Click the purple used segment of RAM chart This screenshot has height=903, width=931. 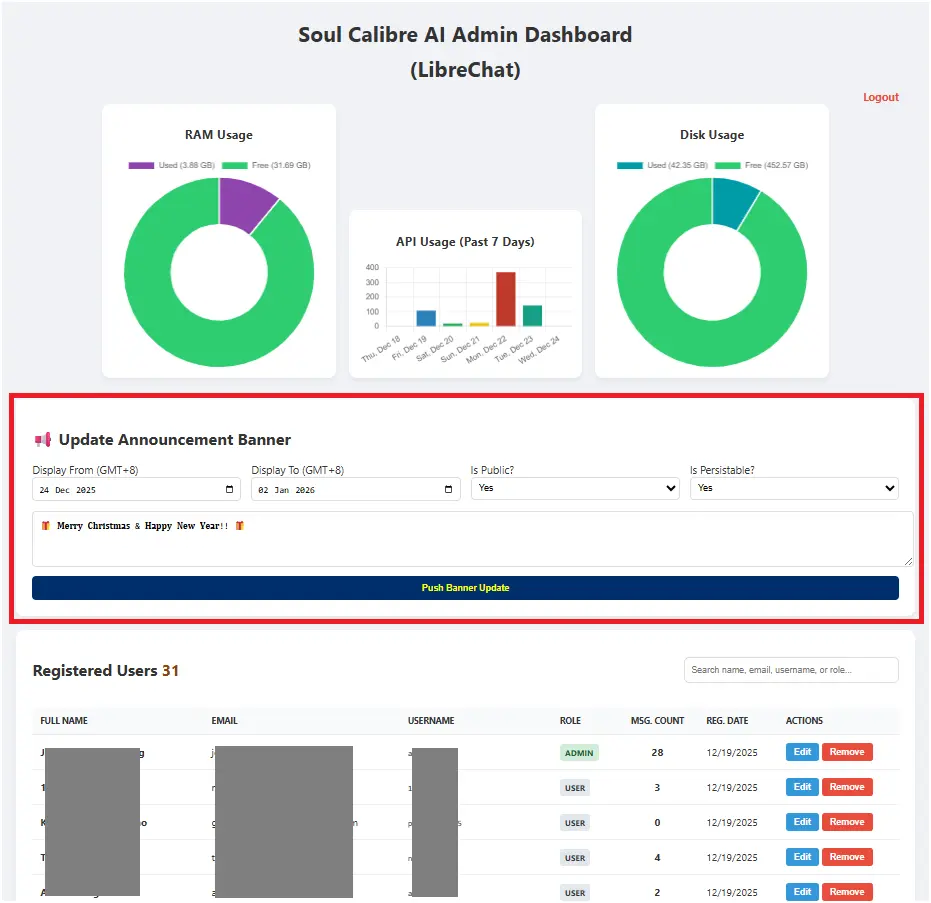pos(243,203)
